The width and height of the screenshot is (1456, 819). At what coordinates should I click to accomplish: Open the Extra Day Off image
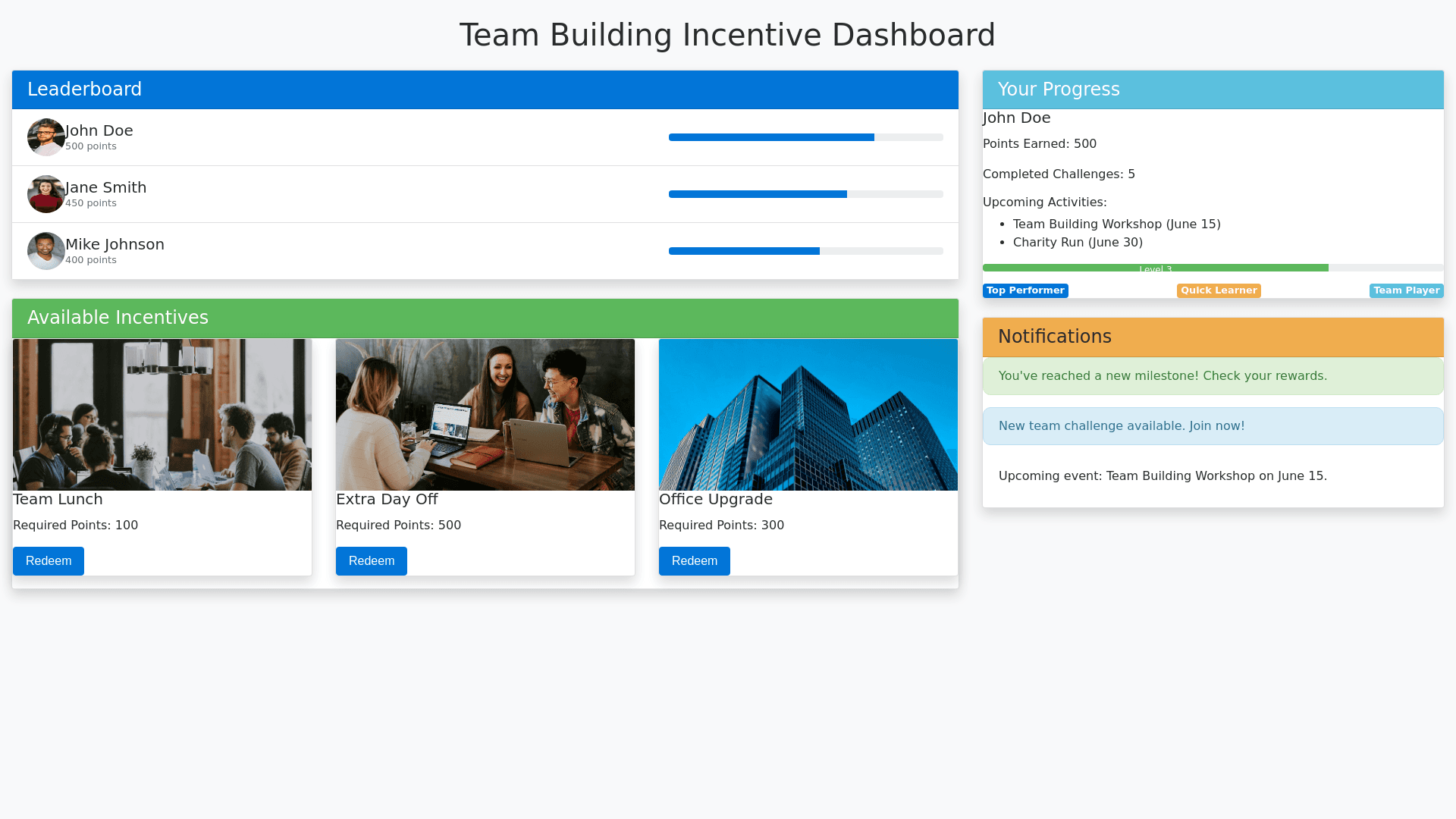coord(485,415)
